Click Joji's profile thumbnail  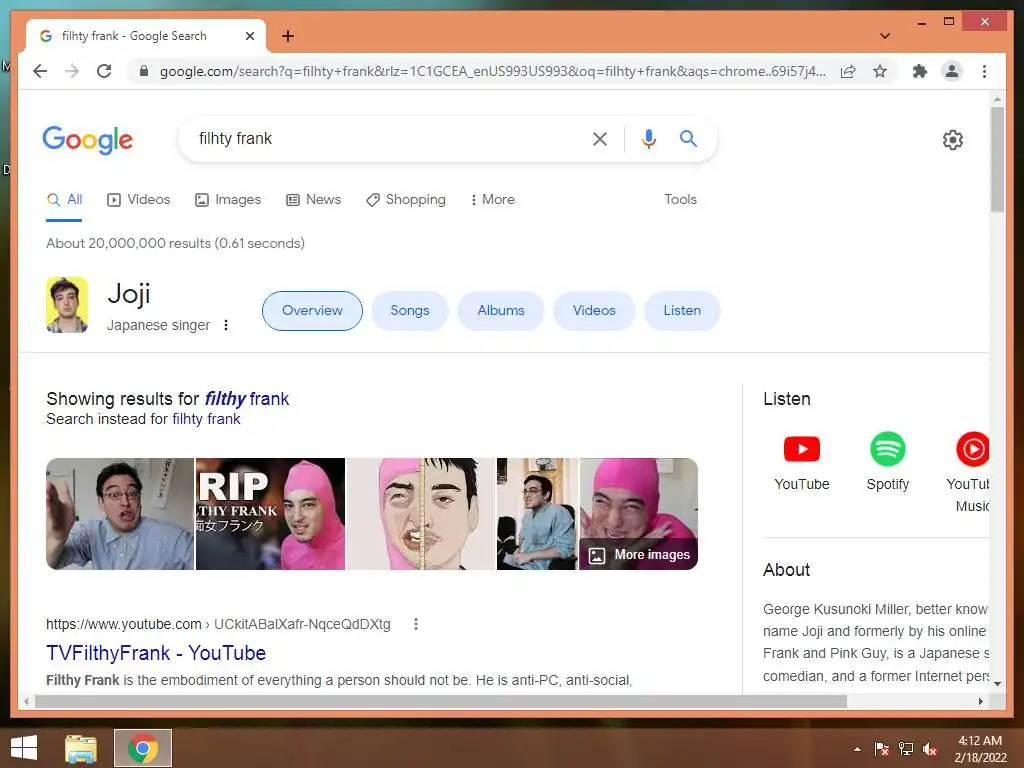pyautogui.click(x=67, y=305)
